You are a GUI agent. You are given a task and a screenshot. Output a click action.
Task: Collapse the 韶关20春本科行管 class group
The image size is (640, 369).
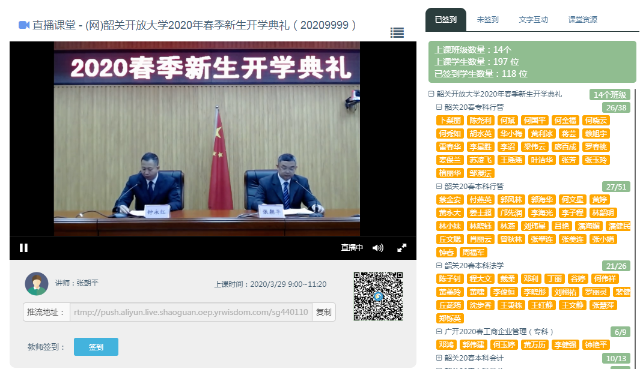tap(439, 186)
